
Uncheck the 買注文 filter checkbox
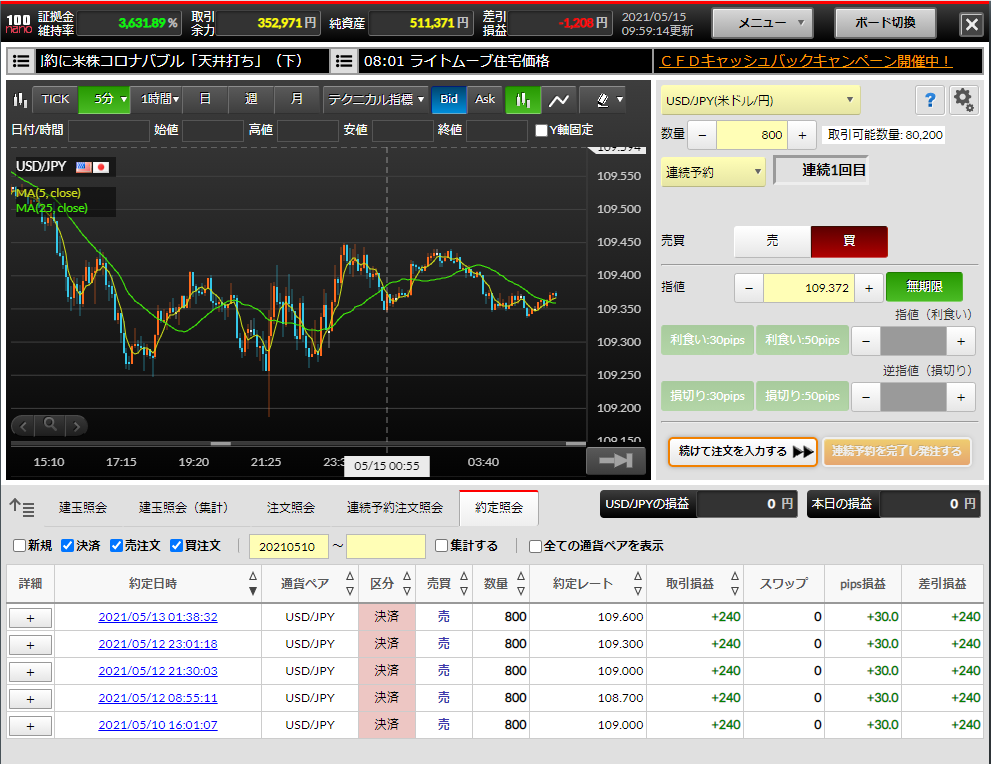tap(176, 545)
